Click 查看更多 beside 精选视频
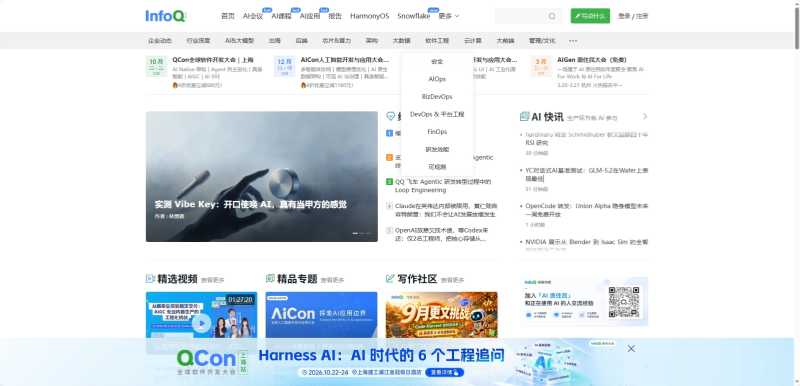 pos(212,280)
